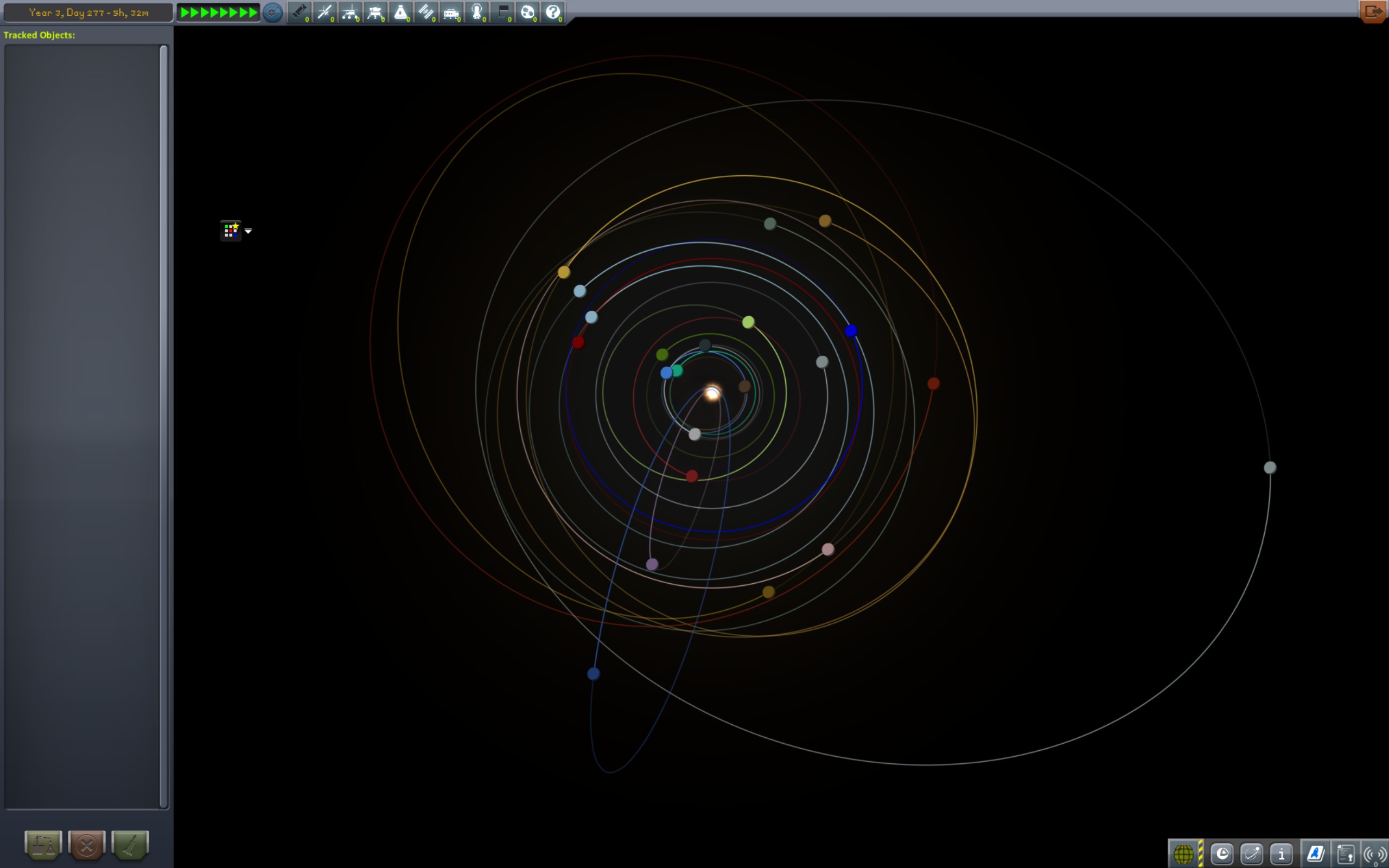Click the base filter icon
Screen dimensions: 1389x868
point(451,12)
